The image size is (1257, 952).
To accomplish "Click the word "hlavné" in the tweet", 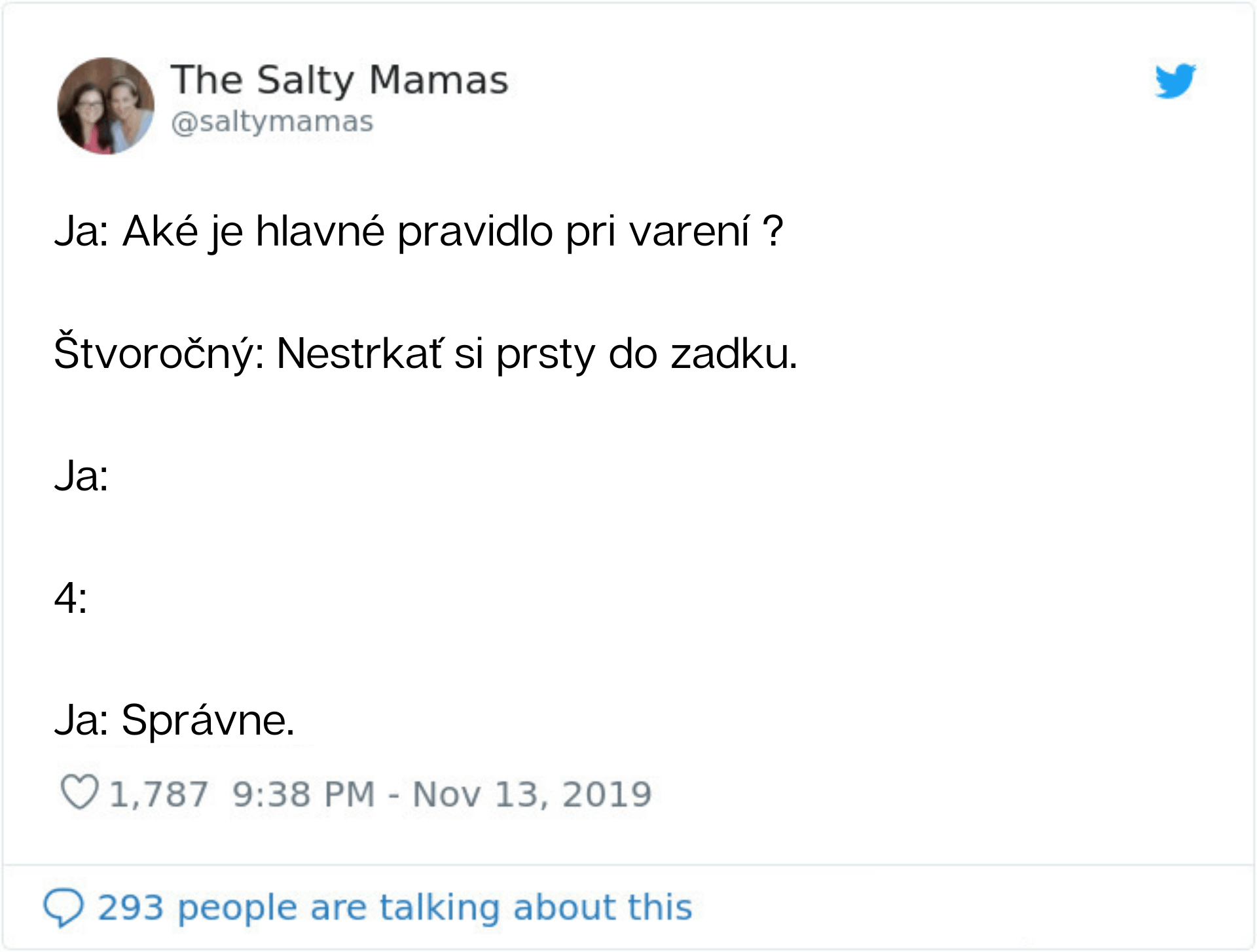I will [x=319, y=231].
